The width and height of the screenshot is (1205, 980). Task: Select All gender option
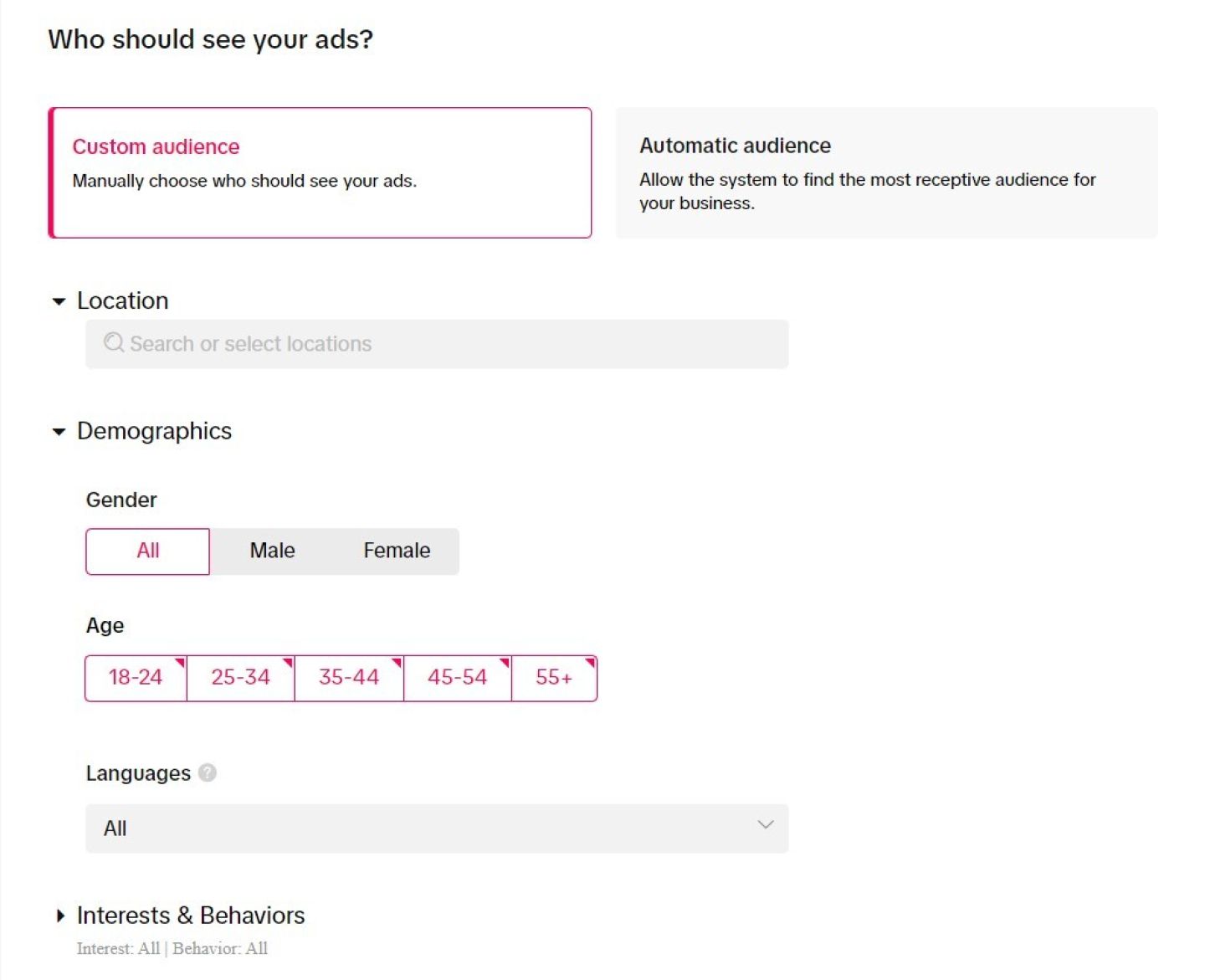(148, 551)
